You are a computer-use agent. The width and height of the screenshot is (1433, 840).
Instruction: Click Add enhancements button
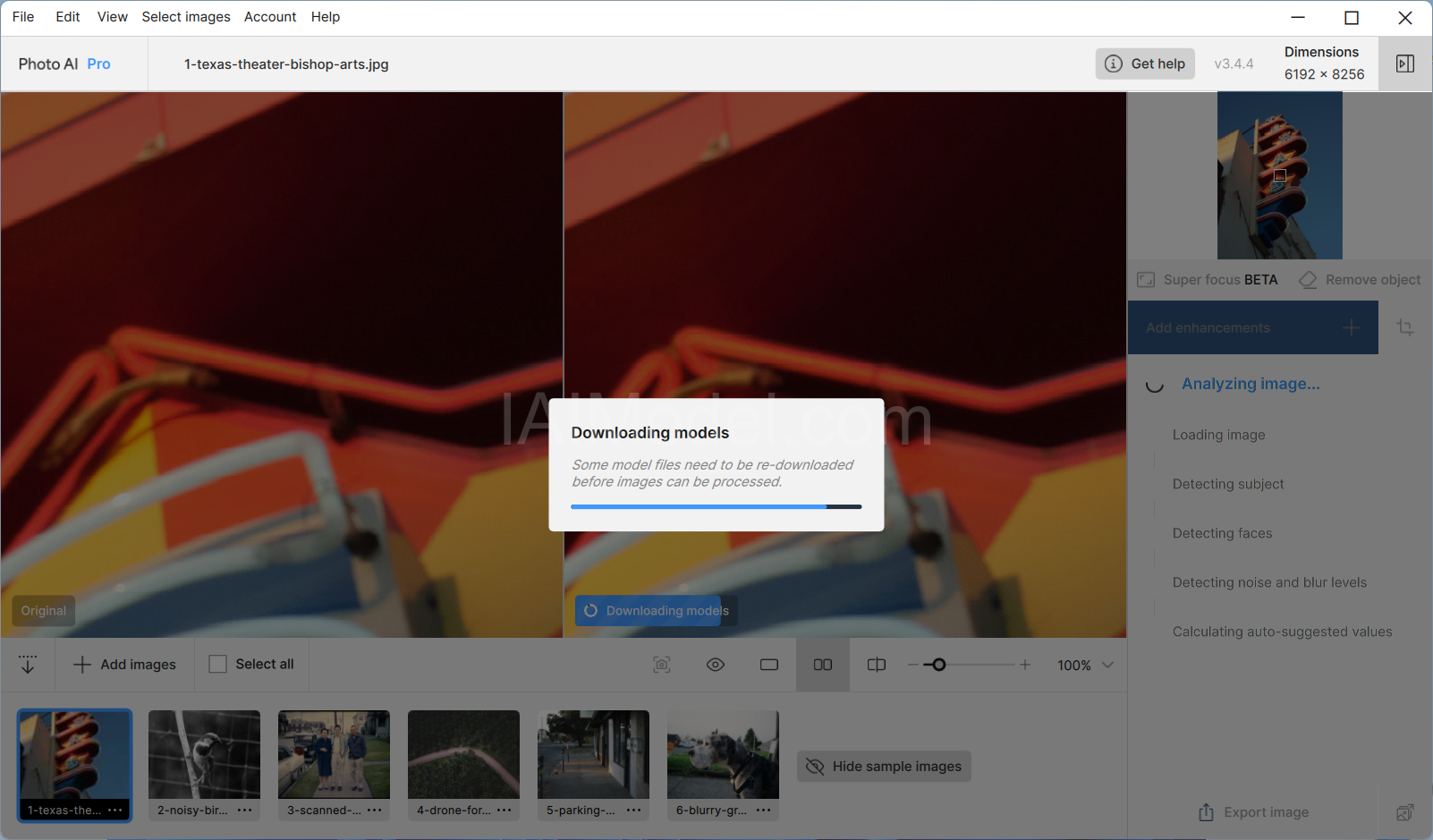click(1252, 327)
